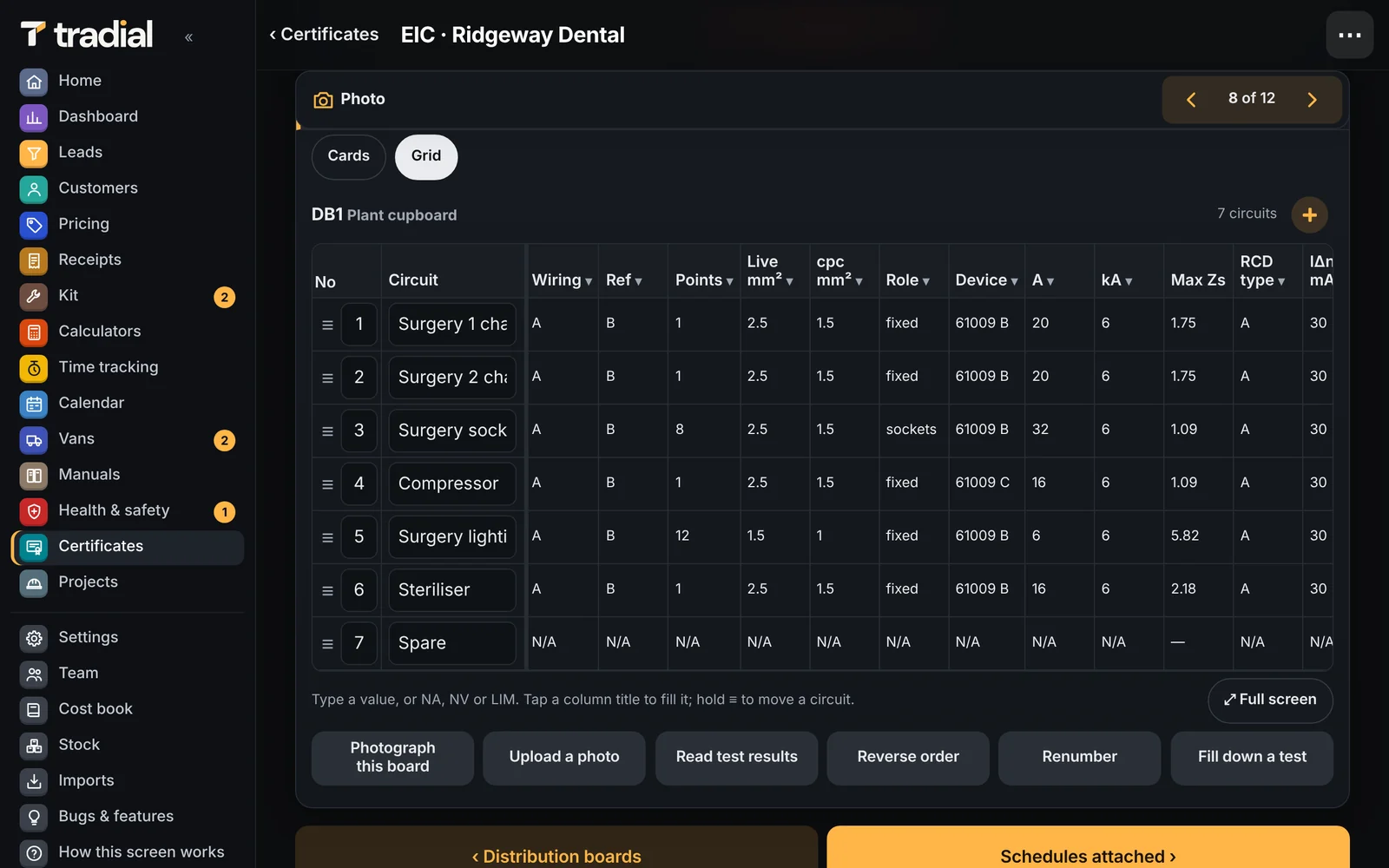
Task: Click Photograph this board button
Action: tap(392, 758)
